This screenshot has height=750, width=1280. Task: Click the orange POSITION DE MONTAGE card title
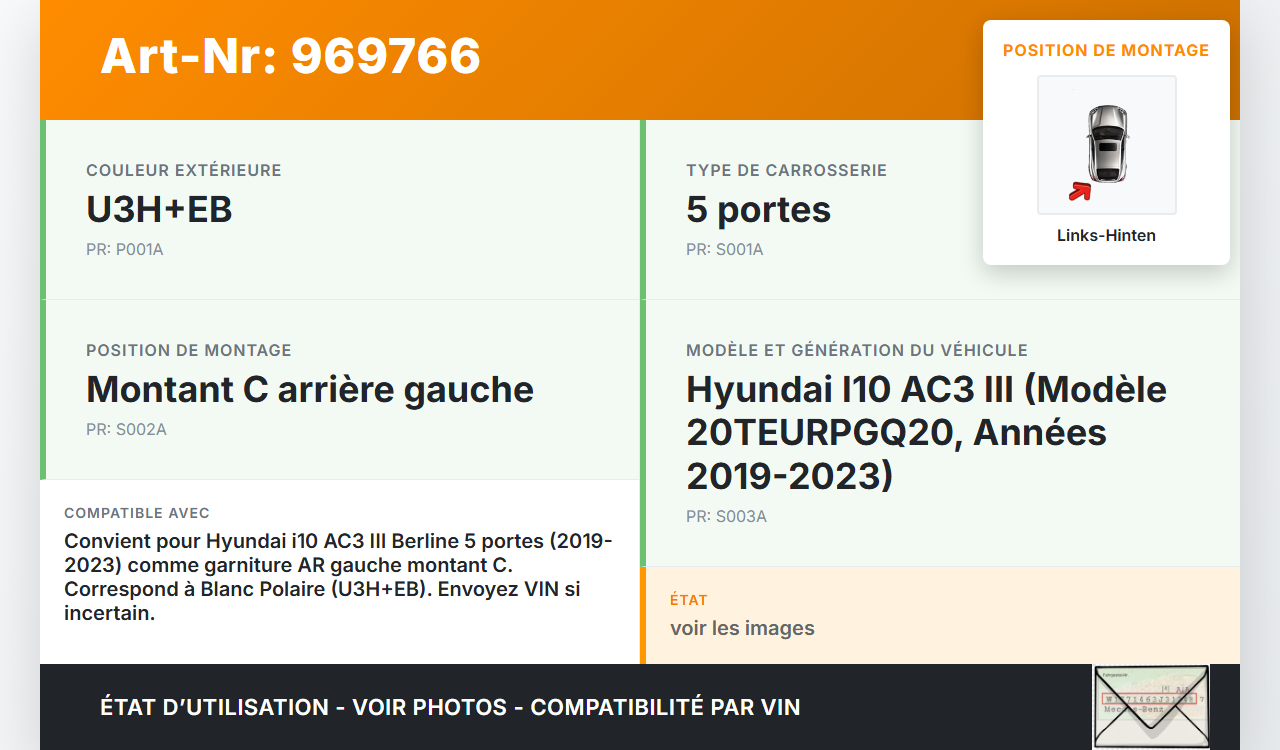pos(1106,50)
